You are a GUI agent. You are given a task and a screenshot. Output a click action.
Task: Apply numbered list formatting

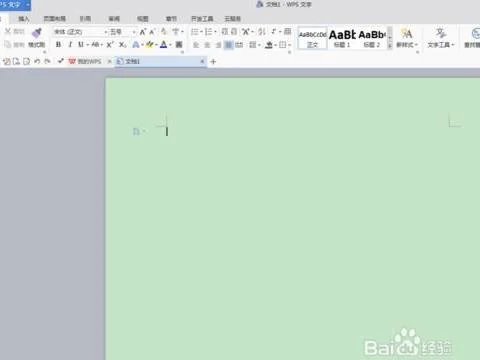[x=208, y=32]
